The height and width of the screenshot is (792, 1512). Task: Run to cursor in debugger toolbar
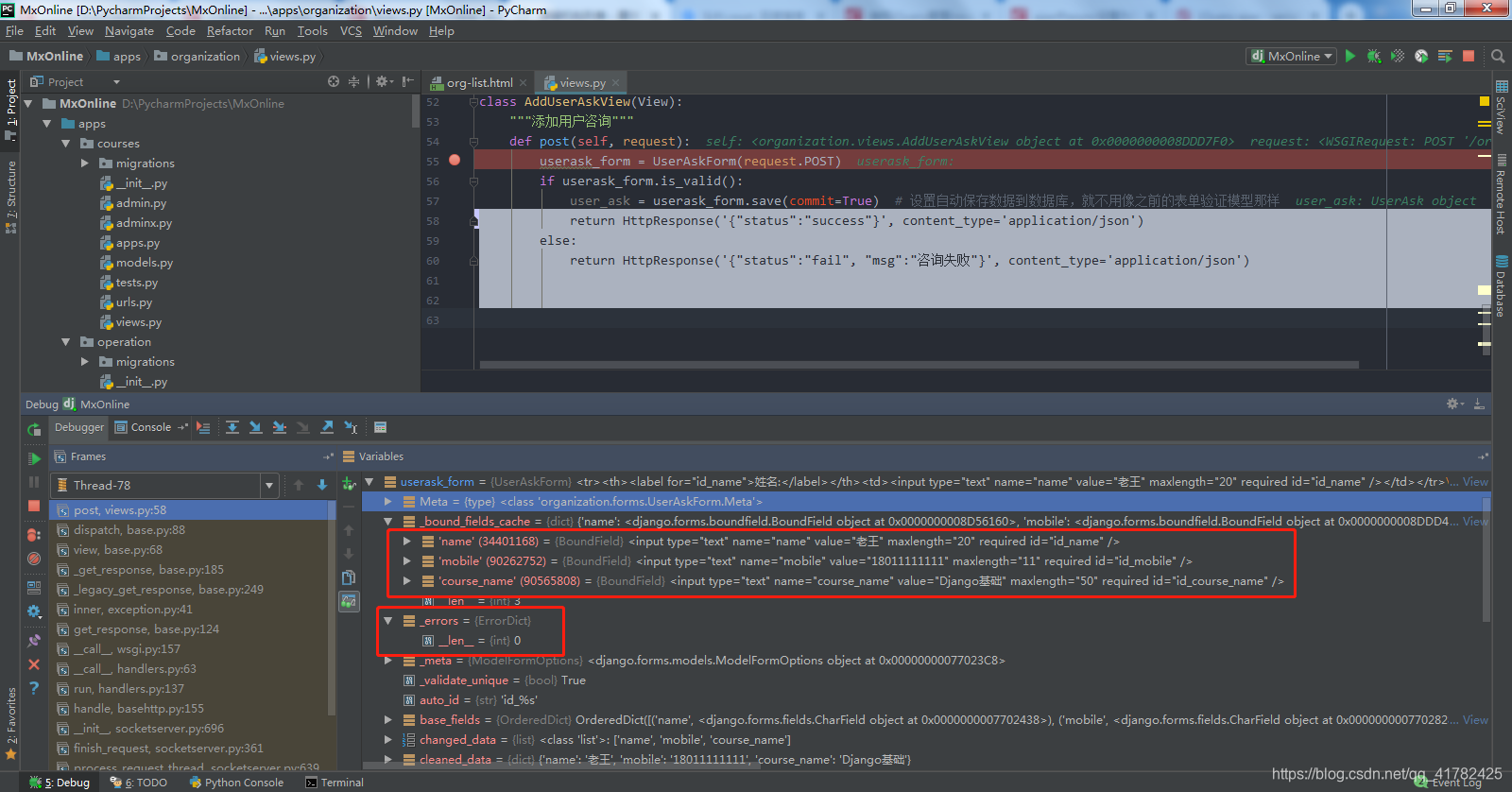(x=351, y=427)
